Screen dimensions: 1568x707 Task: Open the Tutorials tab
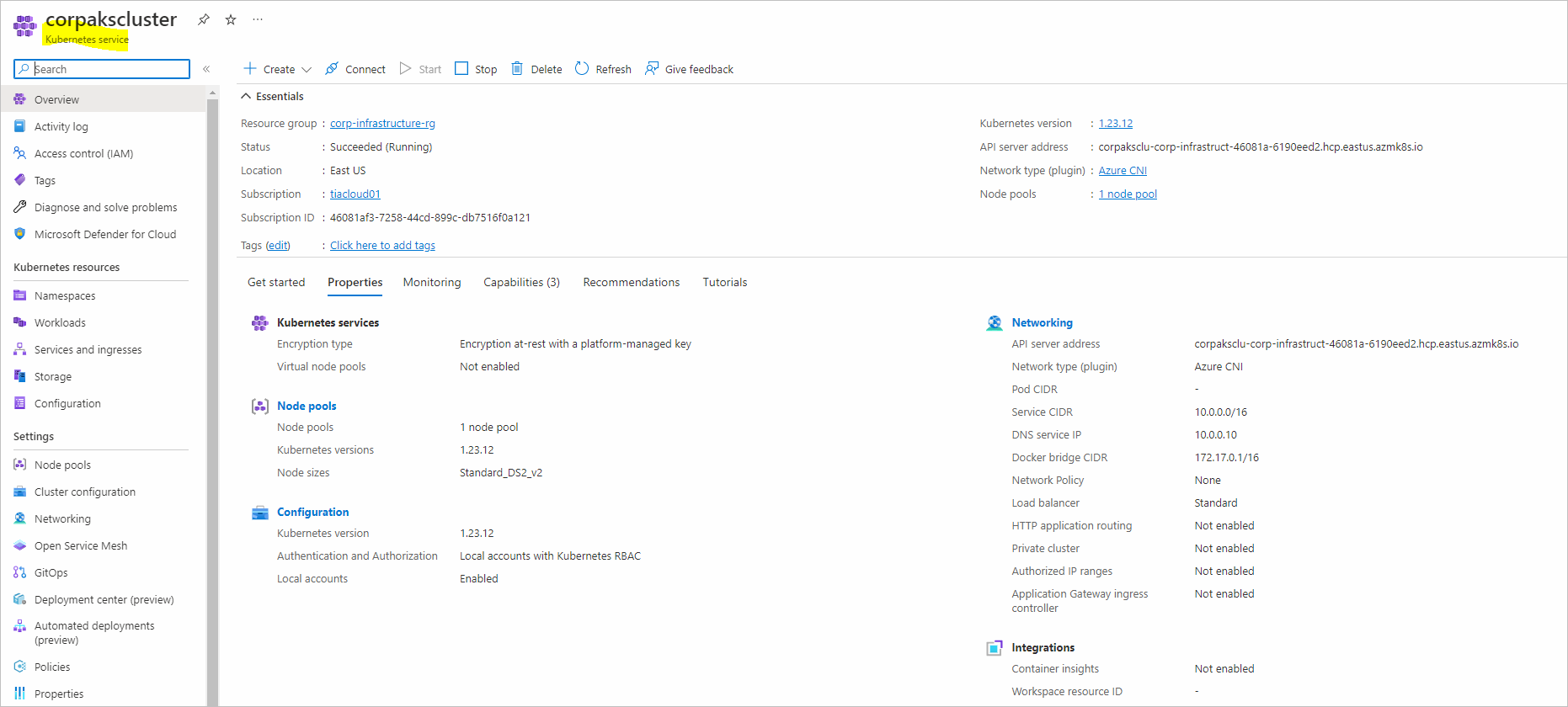tap(725, 282)
